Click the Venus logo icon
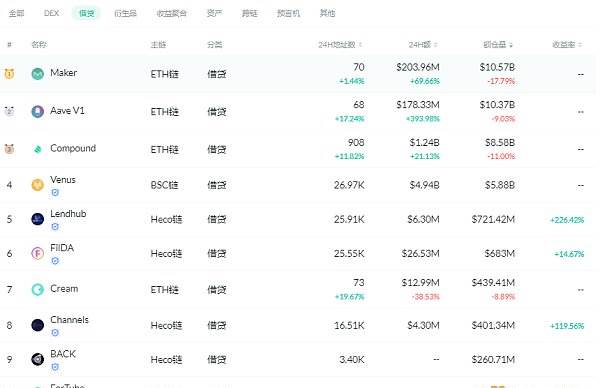600x388 pixels. point(38,185)
